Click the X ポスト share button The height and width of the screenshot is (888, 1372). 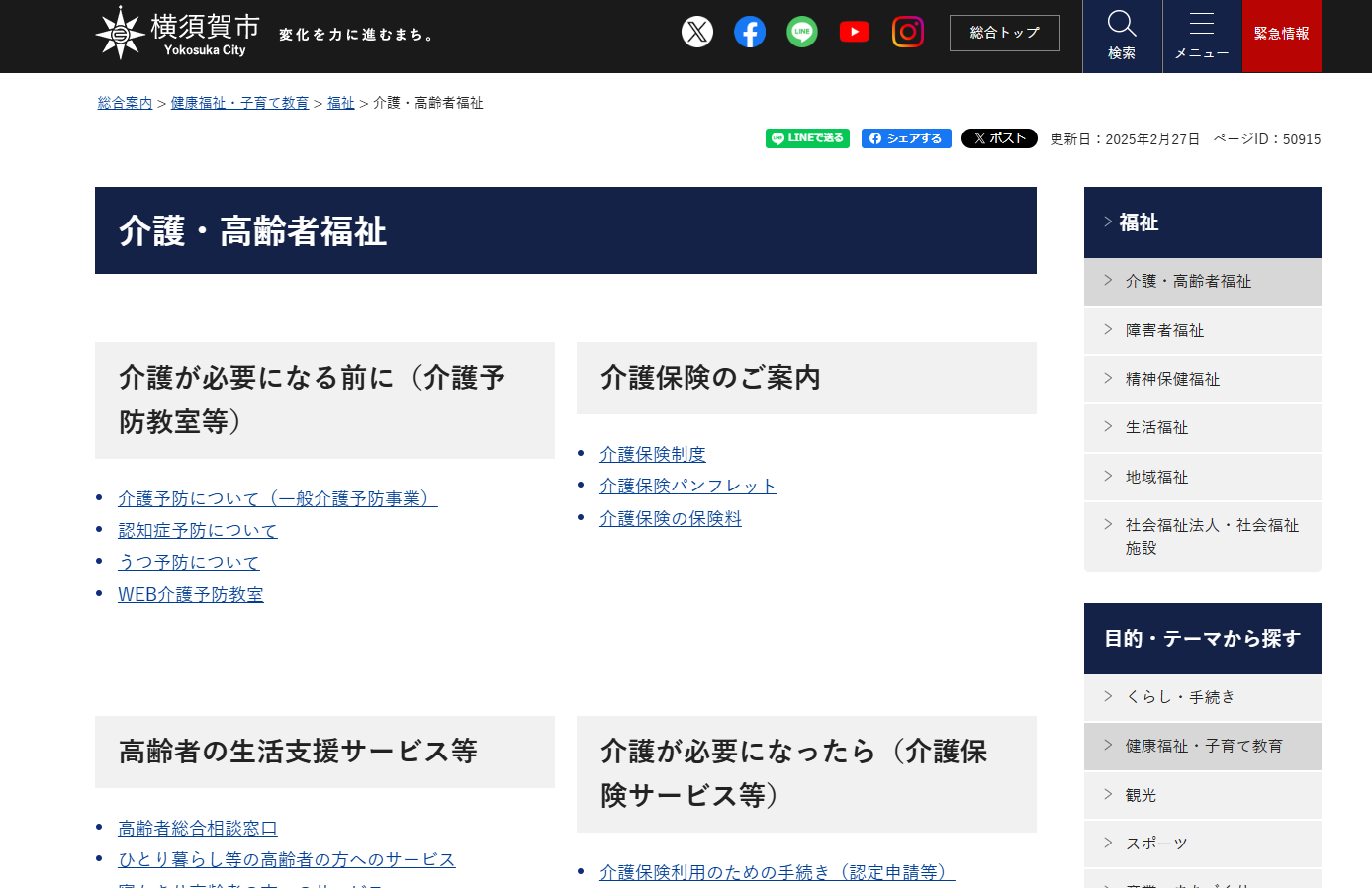pos(999,138)
